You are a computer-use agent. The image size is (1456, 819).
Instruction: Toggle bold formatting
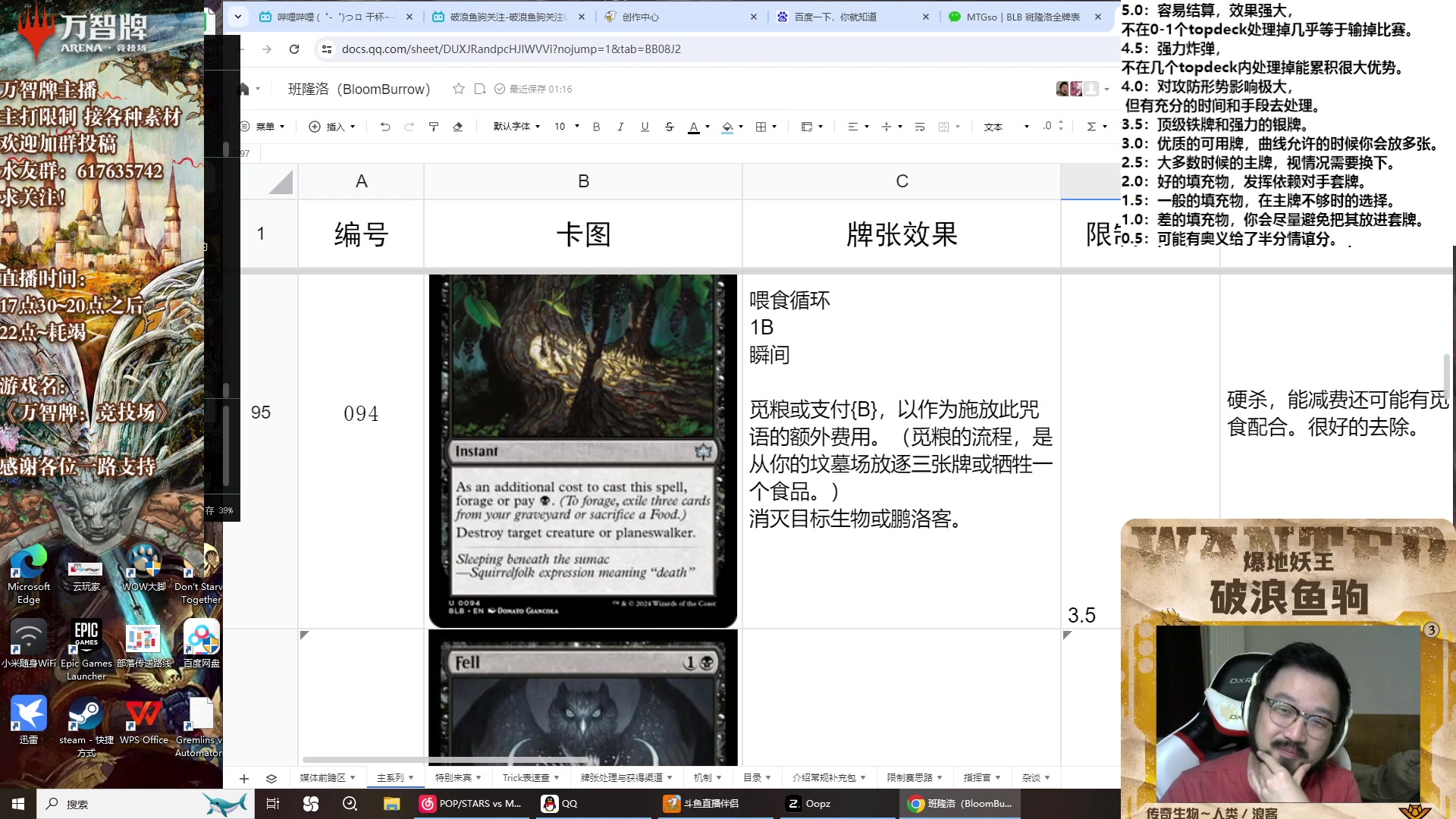[597, 127]
